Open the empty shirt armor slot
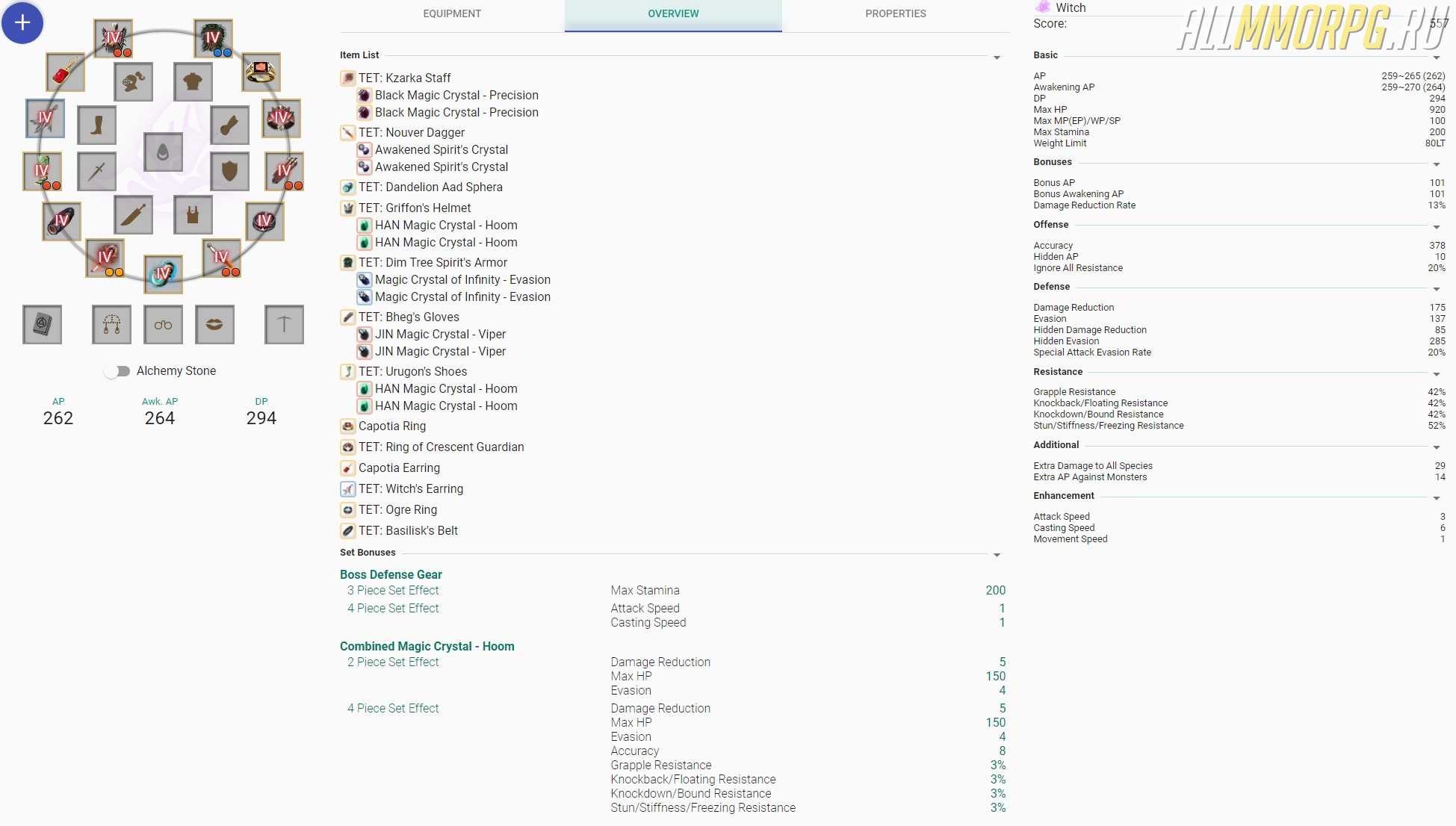The image size is (1456, 826). point(193,81)
